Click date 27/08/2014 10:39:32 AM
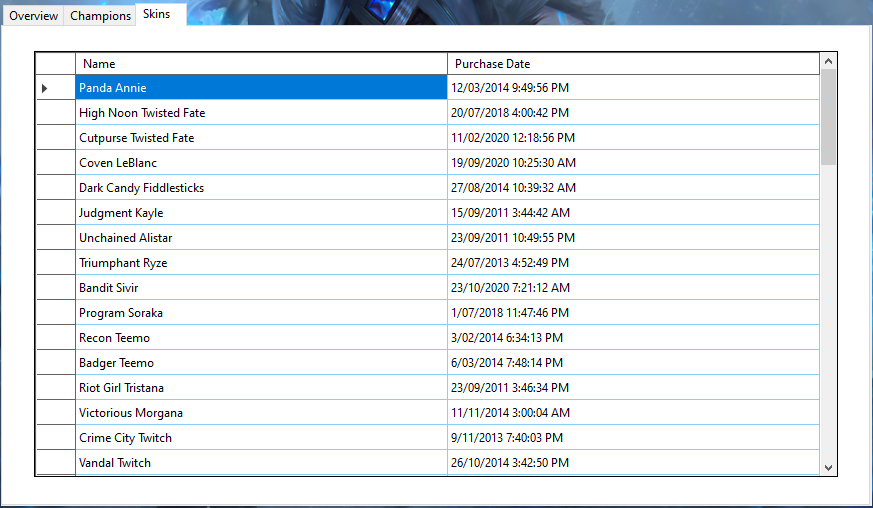Viewport: 873px width, 508px height. pos(633,188)
